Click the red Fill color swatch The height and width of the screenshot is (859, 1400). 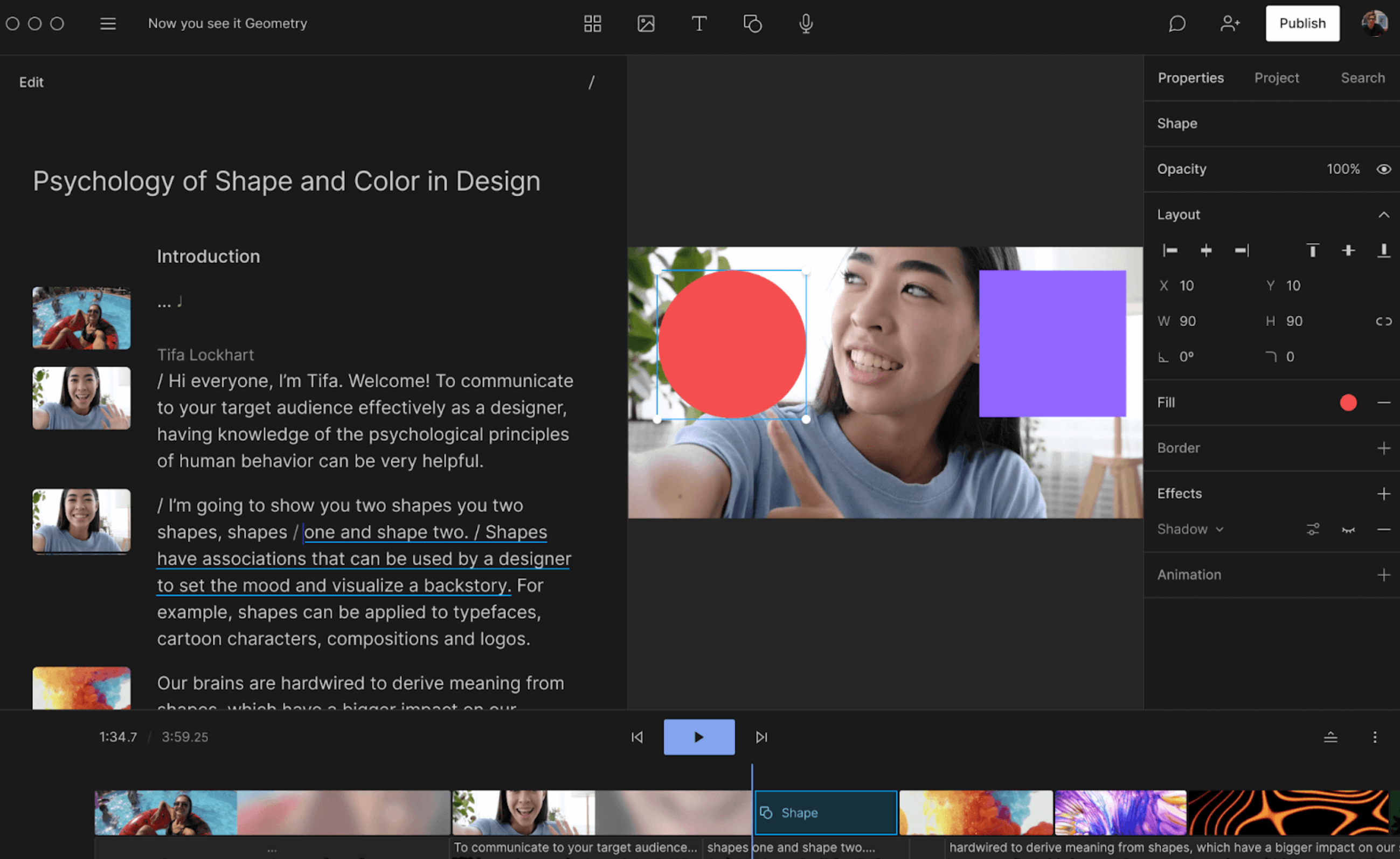(x=1348, y=403)
